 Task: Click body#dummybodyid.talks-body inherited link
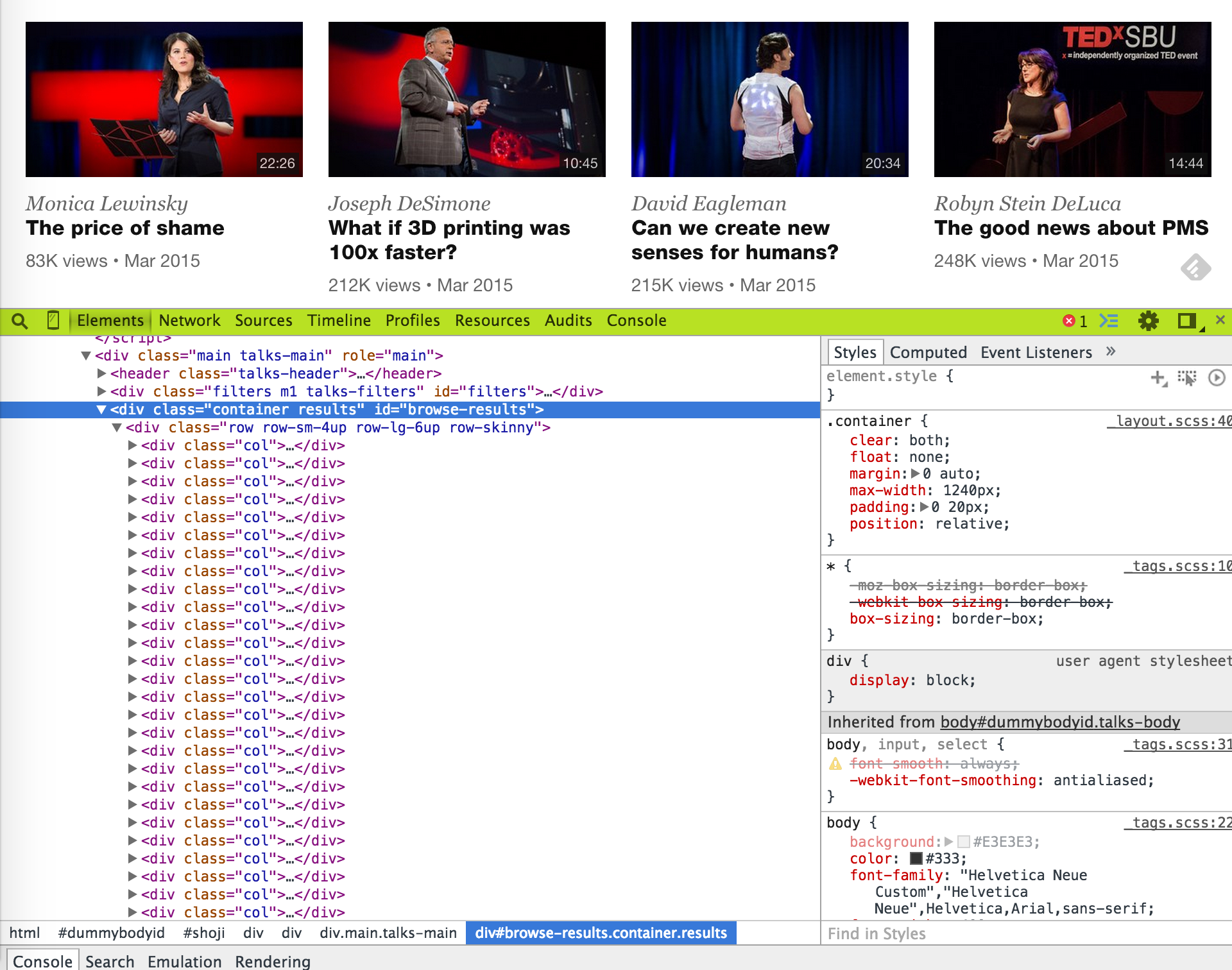[x=1060, y=722]
